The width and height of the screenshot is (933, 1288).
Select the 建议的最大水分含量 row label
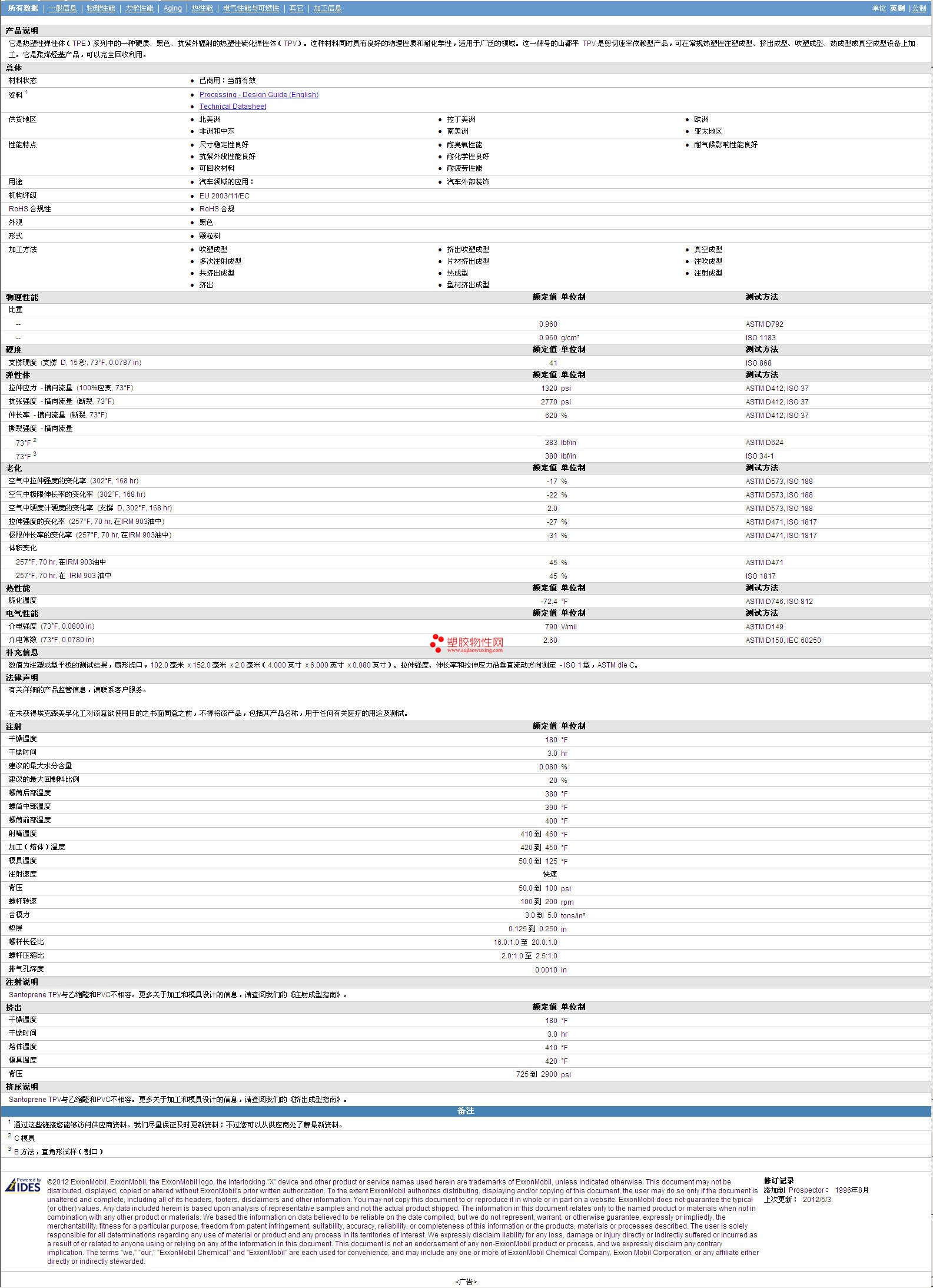click(40, 766)
